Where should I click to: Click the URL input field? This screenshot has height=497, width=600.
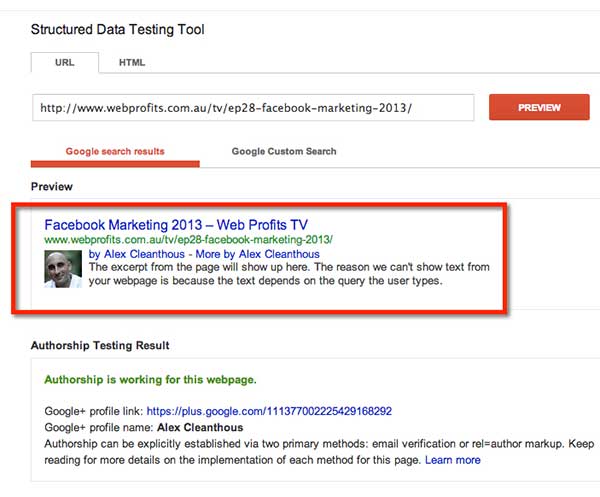(253, 108)
